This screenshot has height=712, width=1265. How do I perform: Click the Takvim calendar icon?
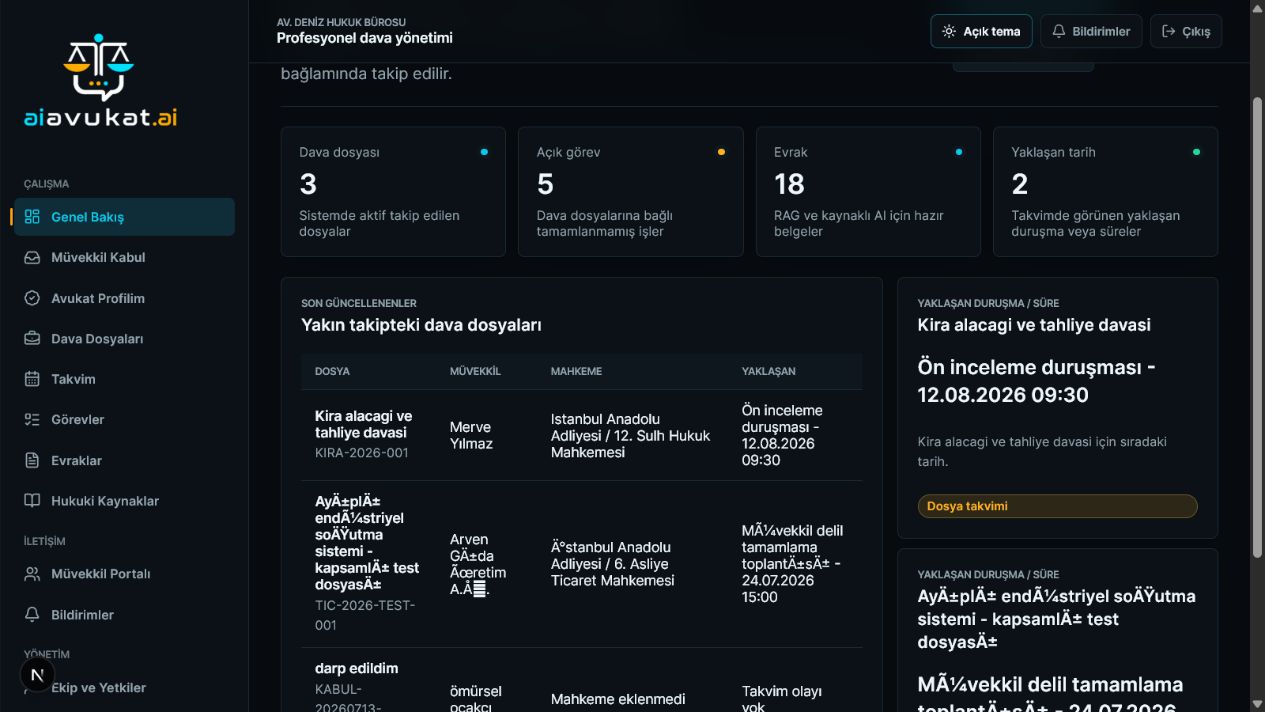pos(32,379)
